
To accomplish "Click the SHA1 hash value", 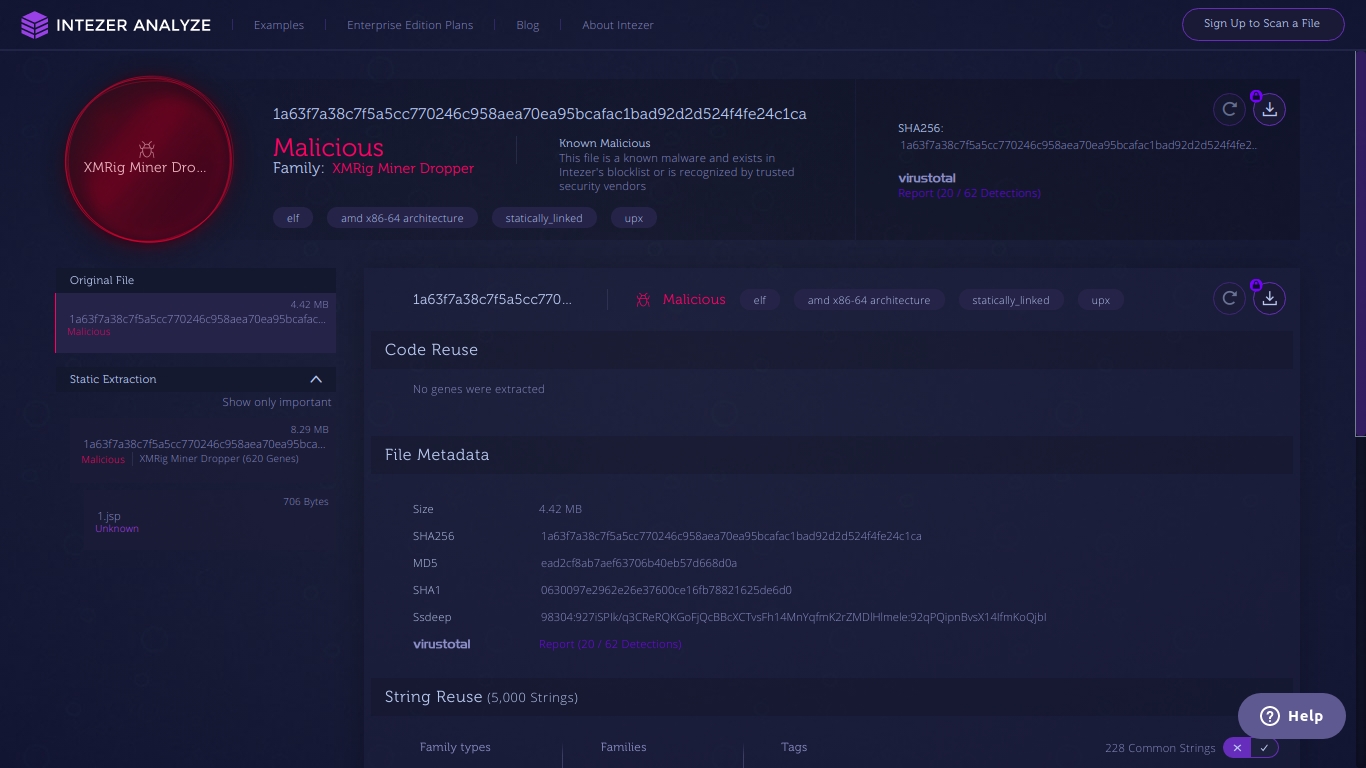I will [x=666, y=590].
